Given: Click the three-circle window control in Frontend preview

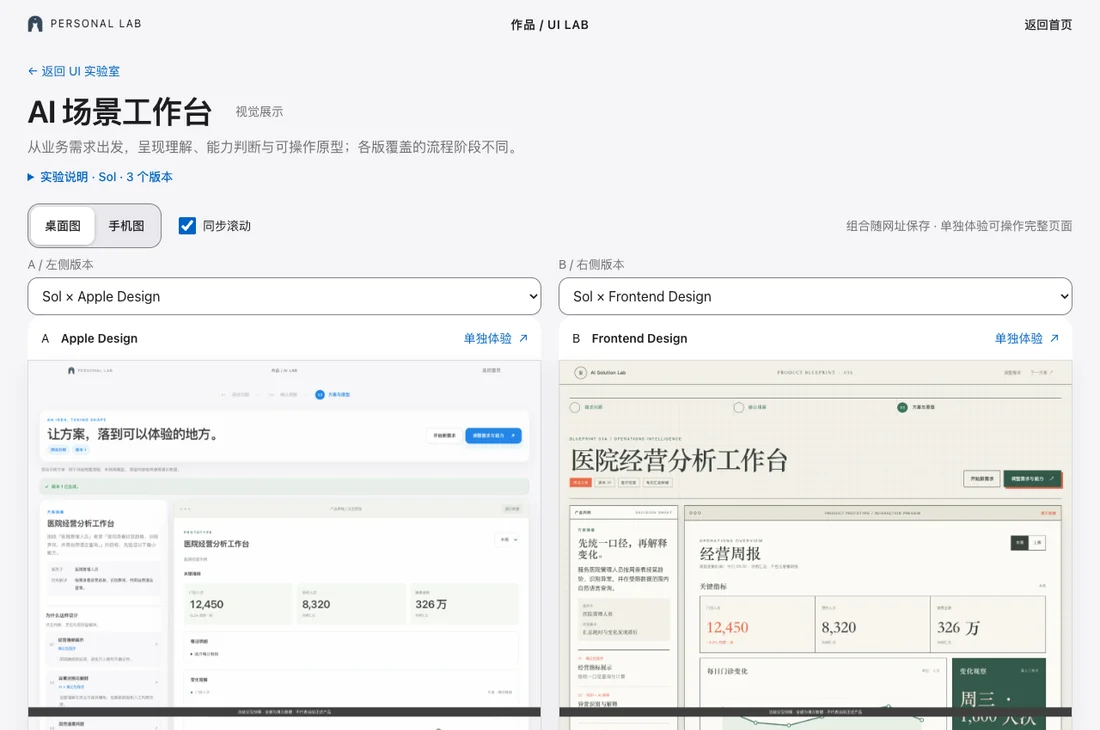Looking at the screenshot, I should click(x=695, y=513).
